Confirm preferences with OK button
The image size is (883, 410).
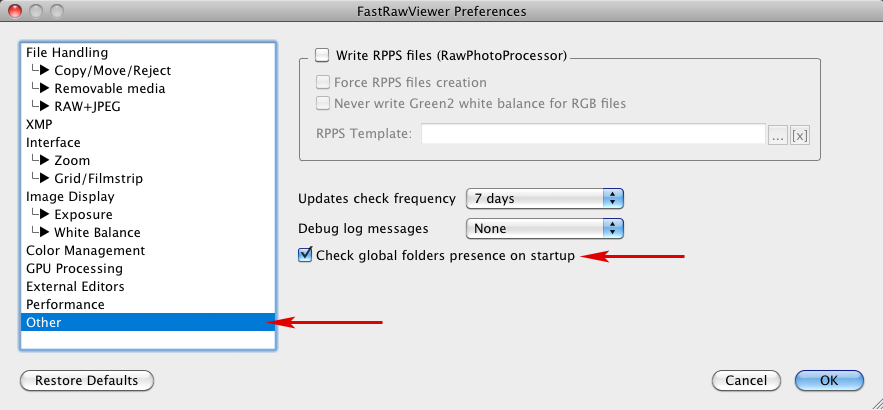[829, 380]
